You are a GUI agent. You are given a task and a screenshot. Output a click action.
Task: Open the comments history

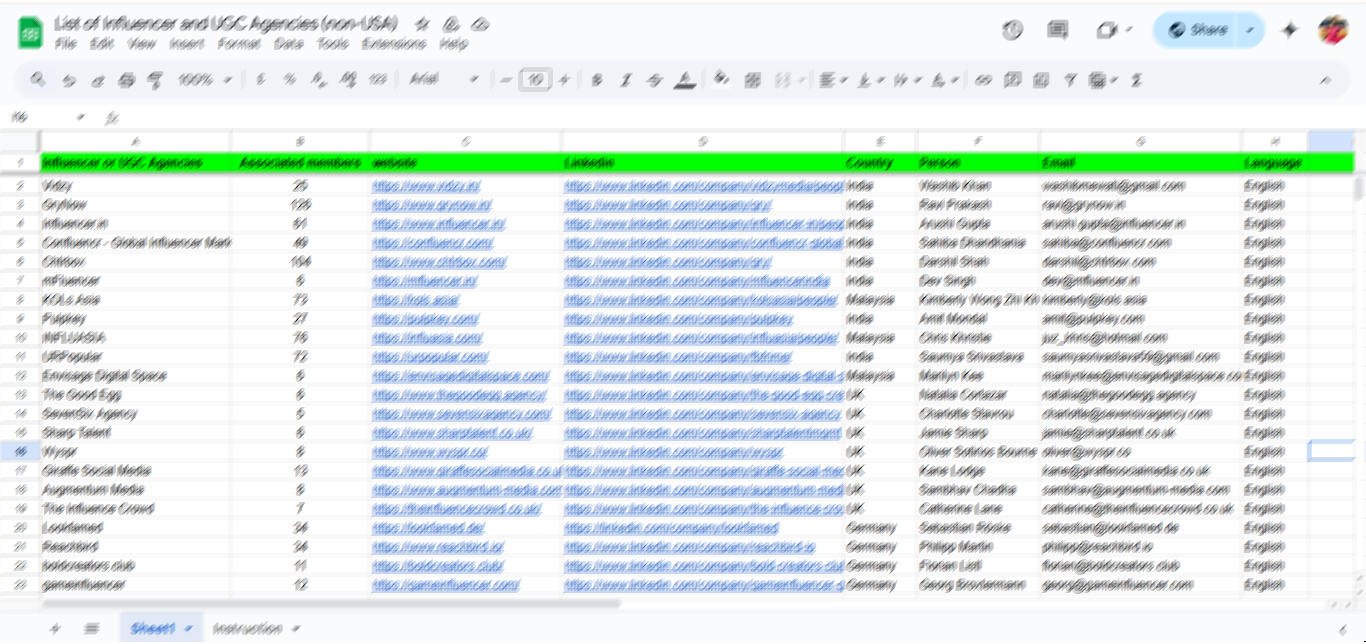pos(1057,30)
